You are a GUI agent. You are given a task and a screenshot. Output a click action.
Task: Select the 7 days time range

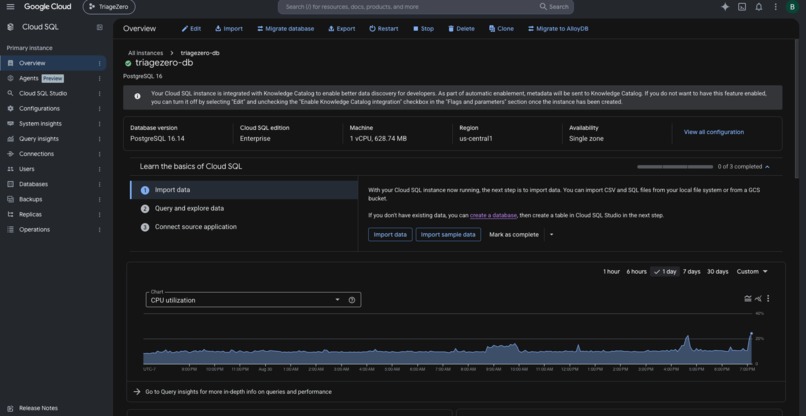[x=691, y=272]
